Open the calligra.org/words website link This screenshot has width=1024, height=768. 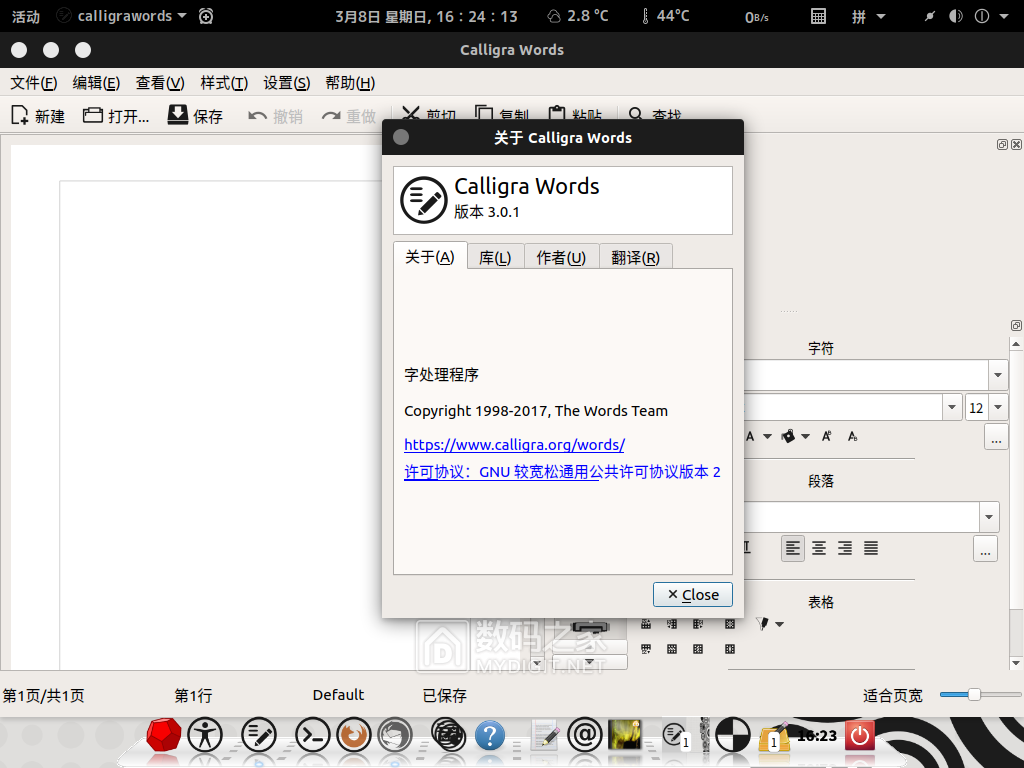tap(514, 445)
